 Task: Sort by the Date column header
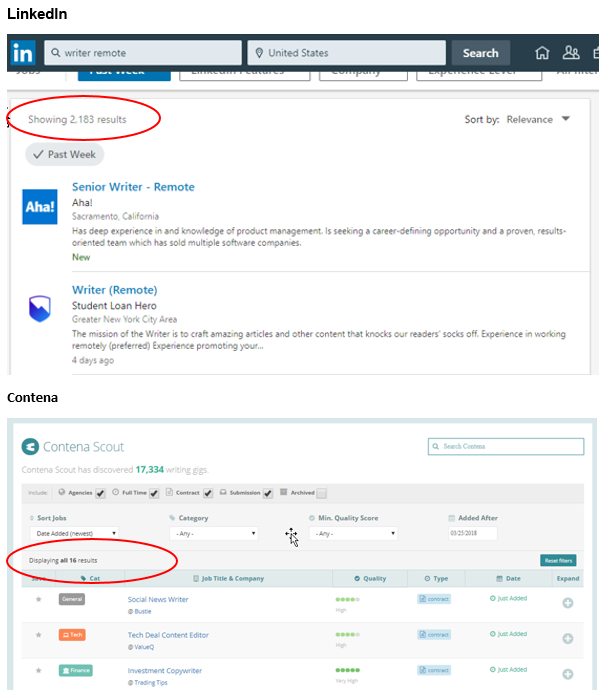click(509, 579)
